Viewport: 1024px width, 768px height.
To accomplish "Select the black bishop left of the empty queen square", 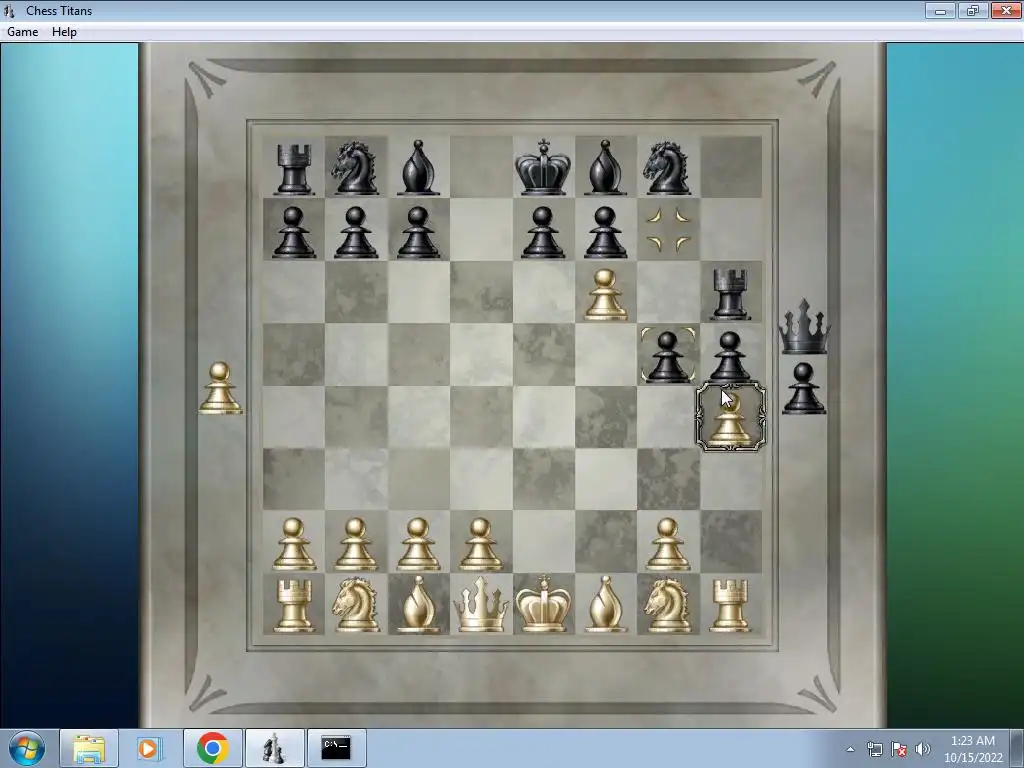I will coord(418,168).
